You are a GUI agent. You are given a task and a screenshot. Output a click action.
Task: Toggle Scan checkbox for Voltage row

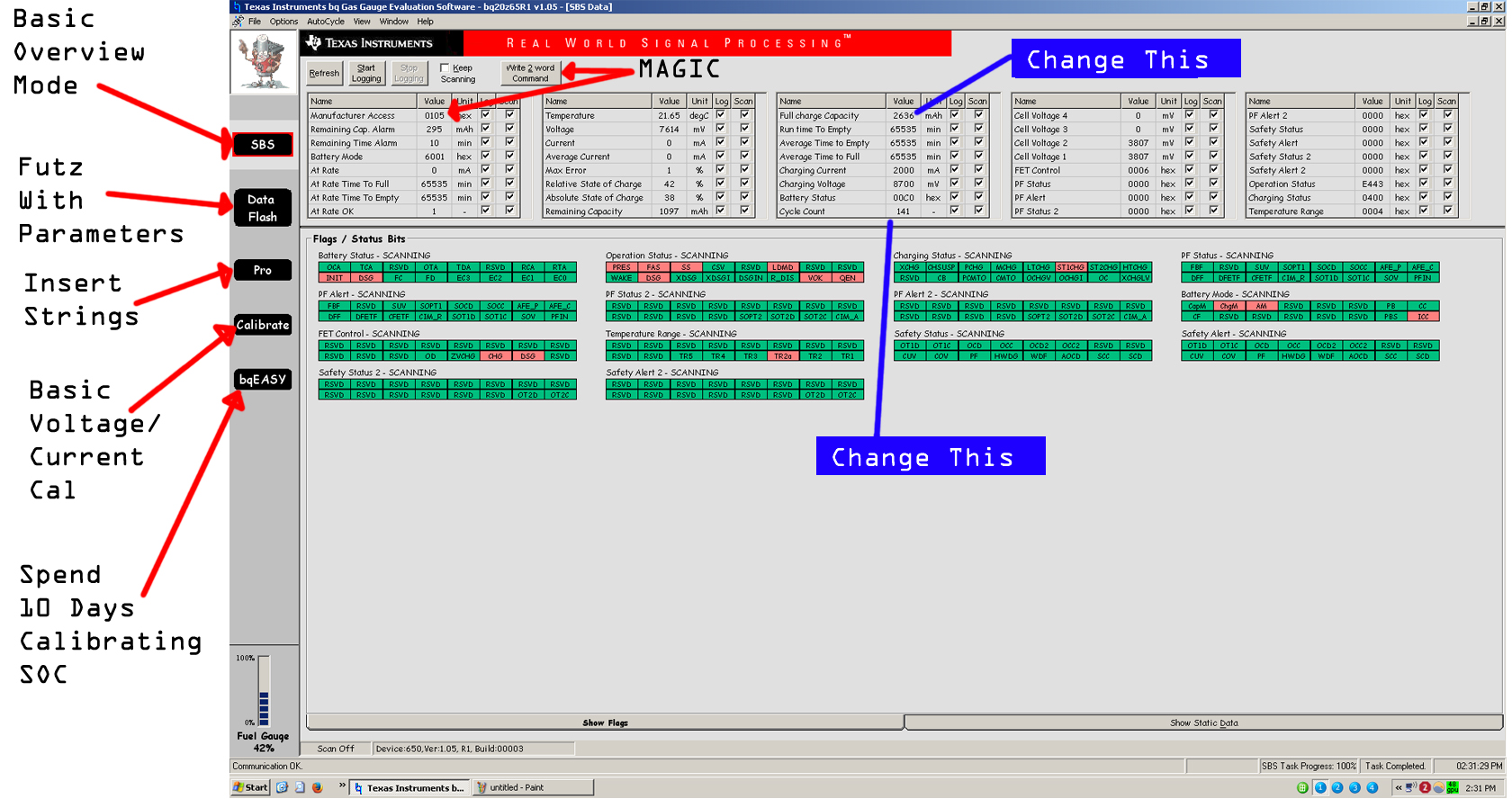(x=744, y=129)
